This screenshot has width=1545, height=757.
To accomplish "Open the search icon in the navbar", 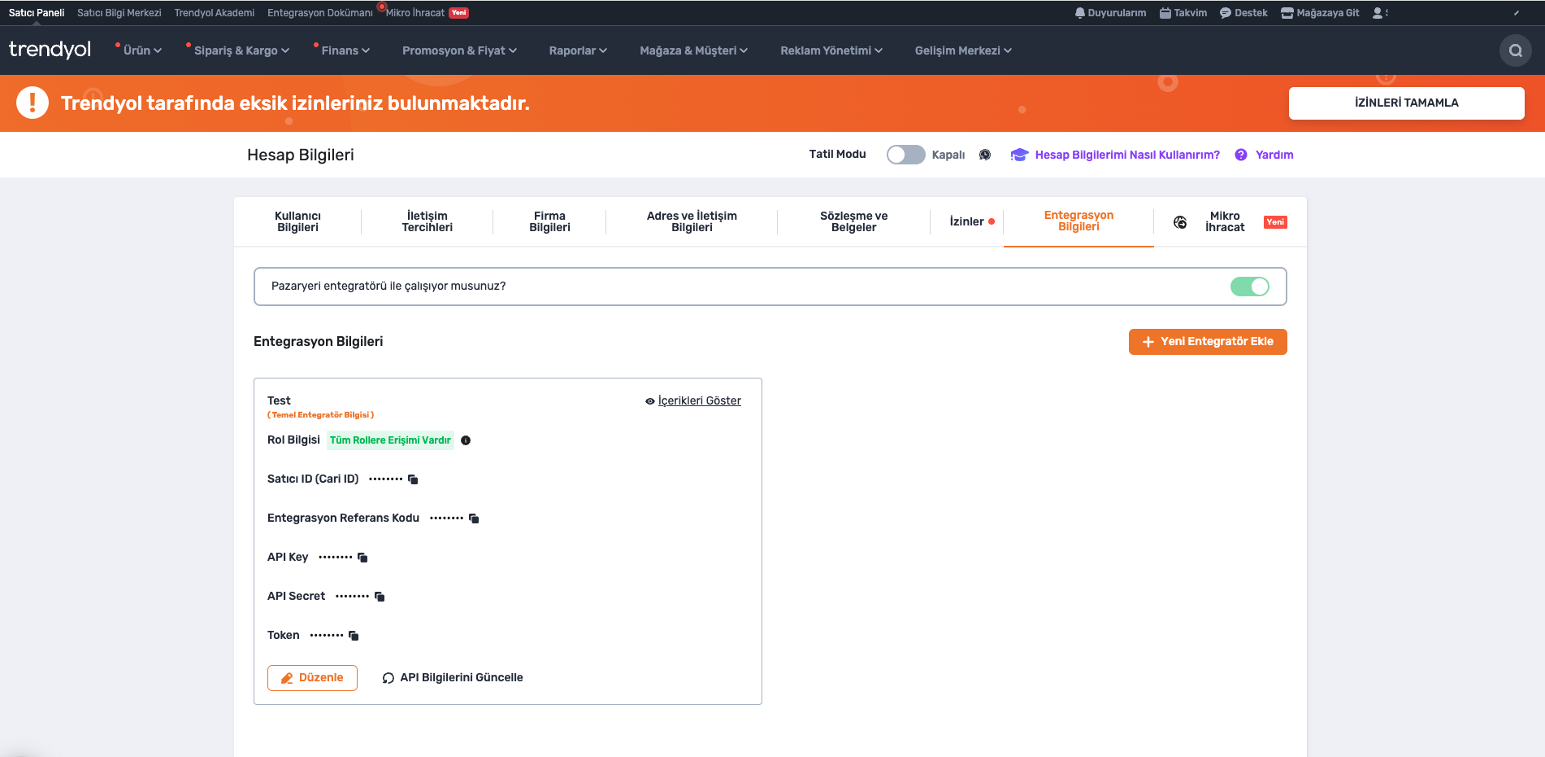I will coord(1515,51).
